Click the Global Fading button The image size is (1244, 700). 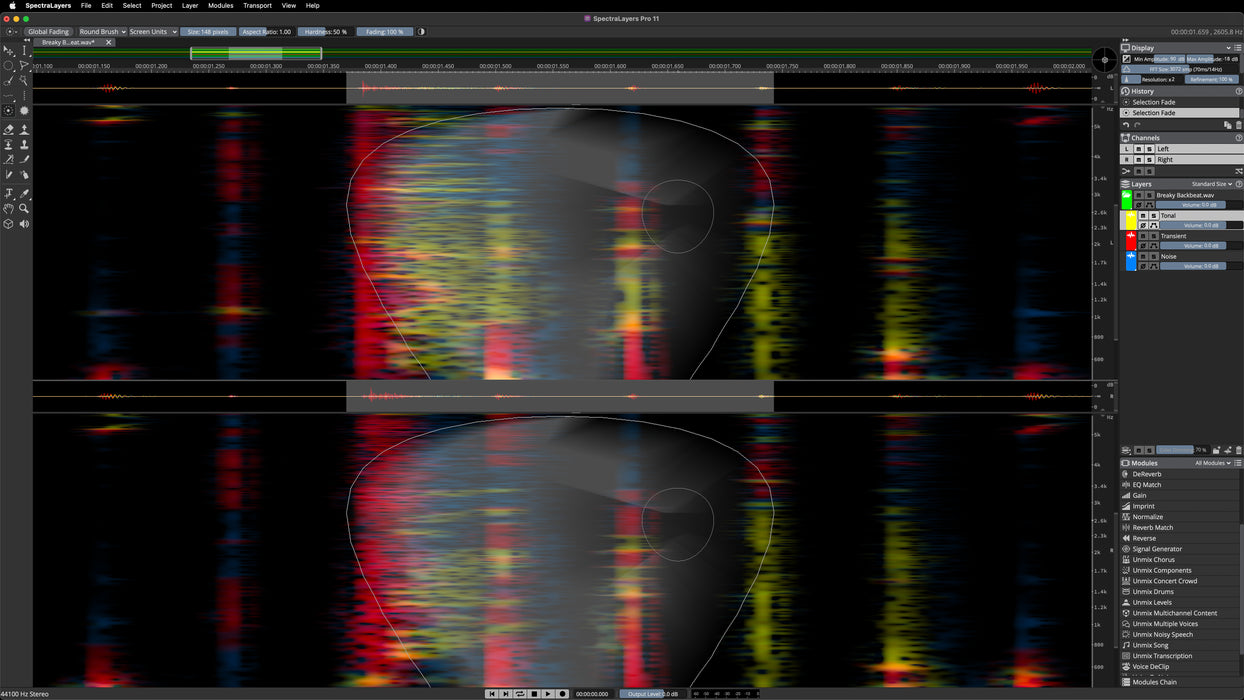48,32
